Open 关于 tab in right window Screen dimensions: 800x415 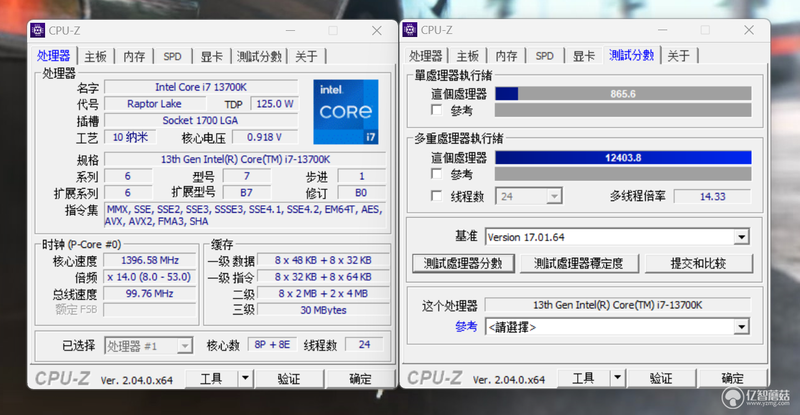(679, 56)
